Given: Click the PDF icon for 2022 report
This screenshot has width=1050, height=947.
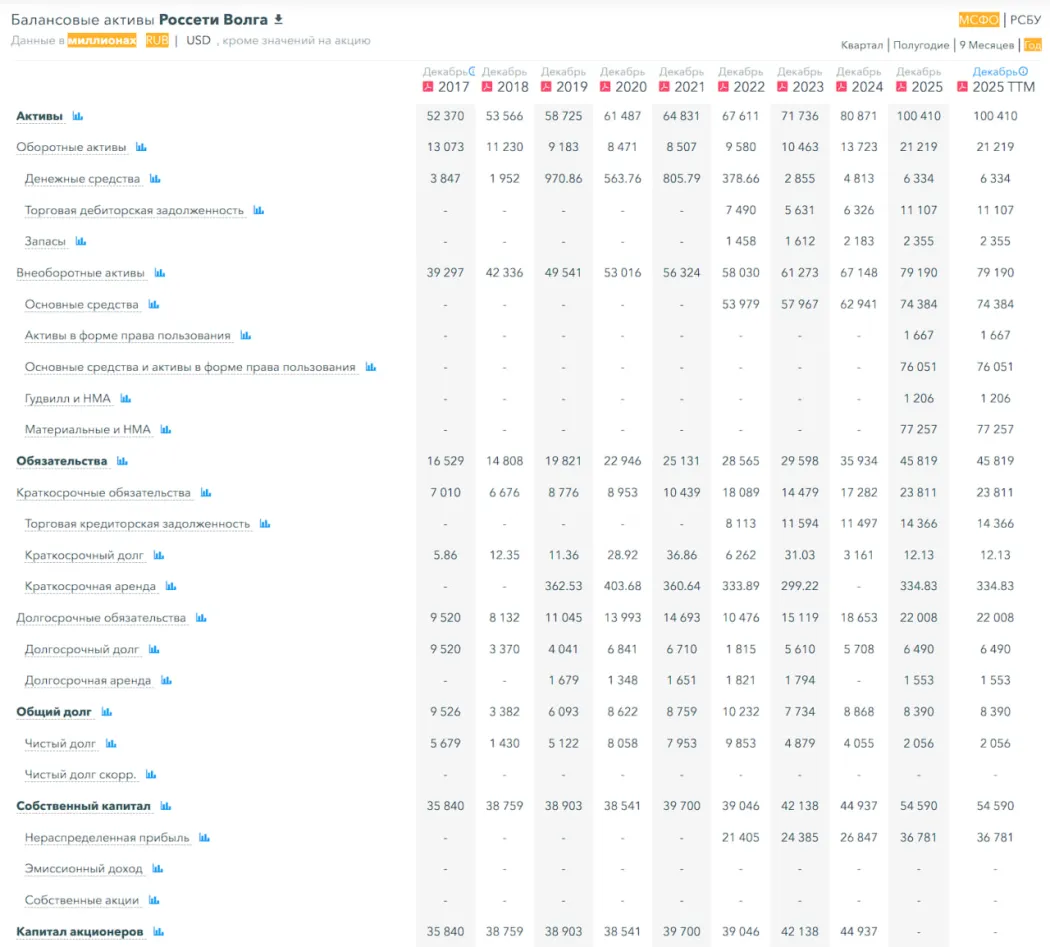Looking at the screenshot, I should pyautogui.click(x=724, y=87).
